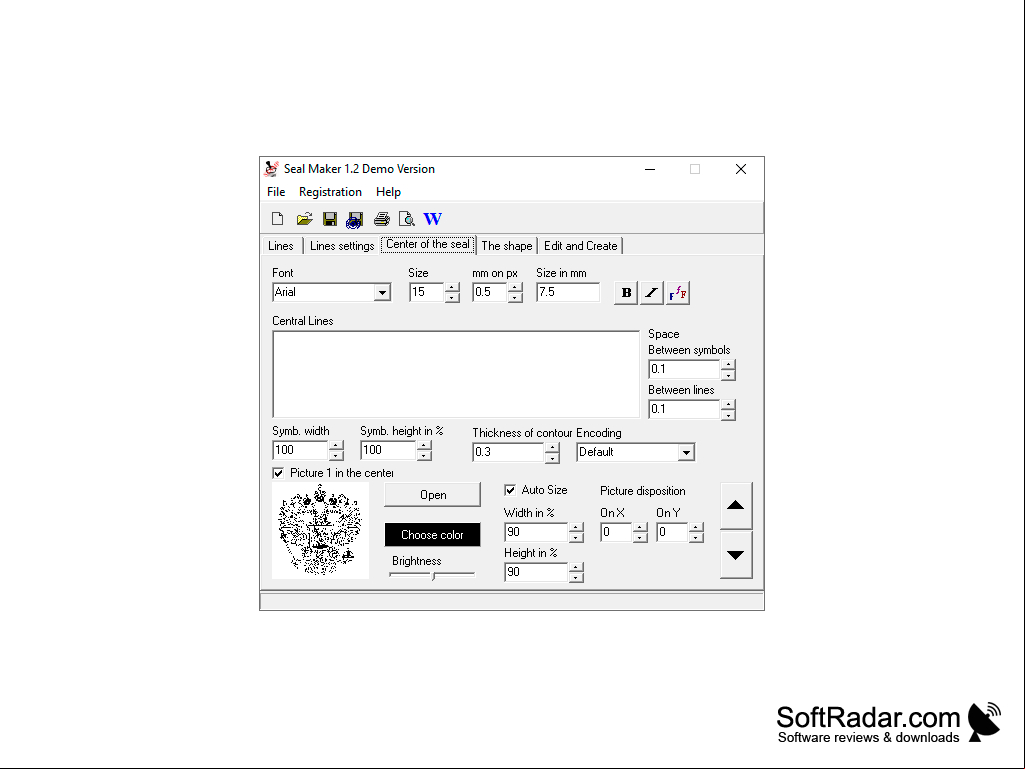Screen dimensions: 1025x769
Task: Click the Thickness of contour field
Action: point(509,452)
